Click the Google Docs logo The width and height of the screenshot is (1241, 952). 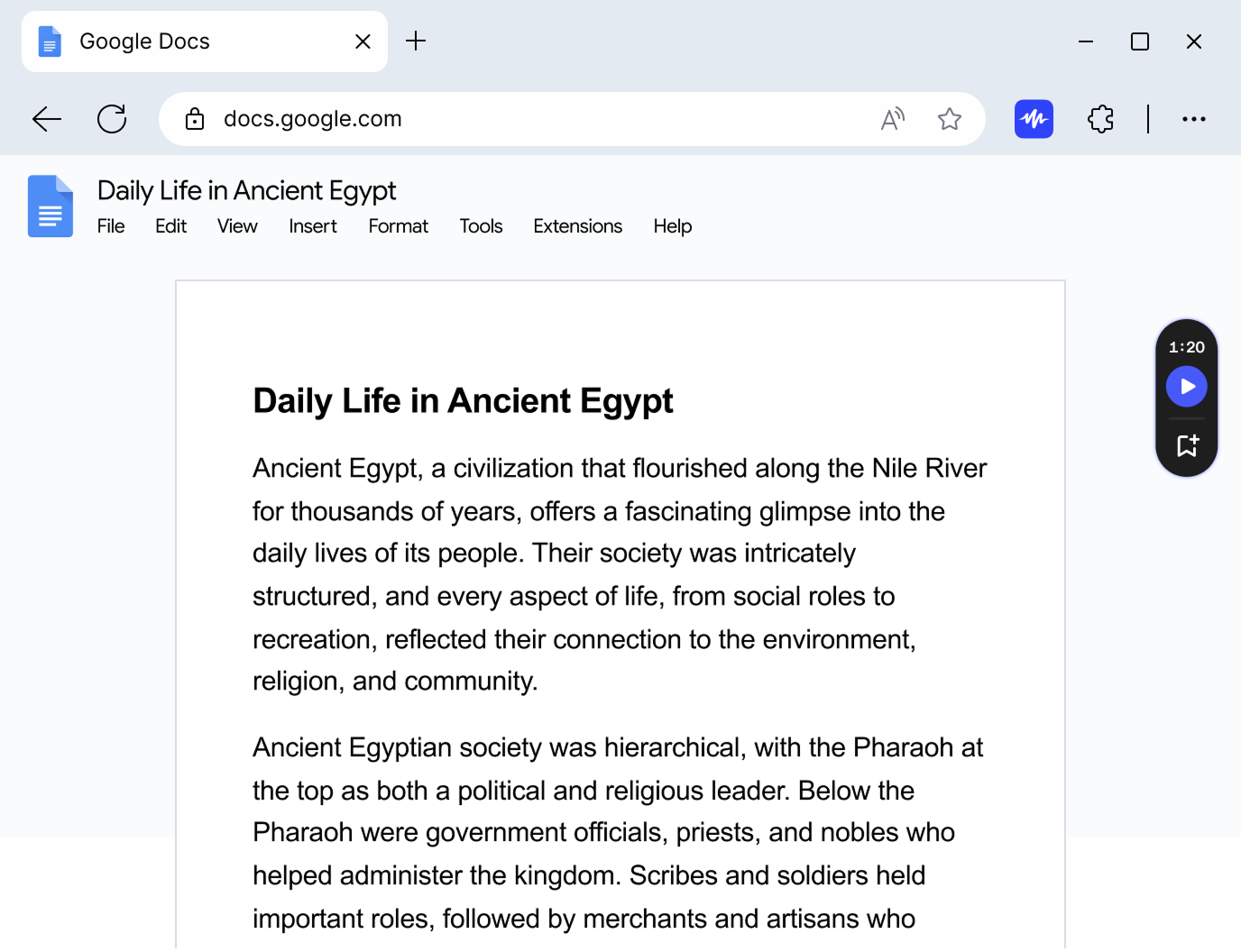(50, 206)
